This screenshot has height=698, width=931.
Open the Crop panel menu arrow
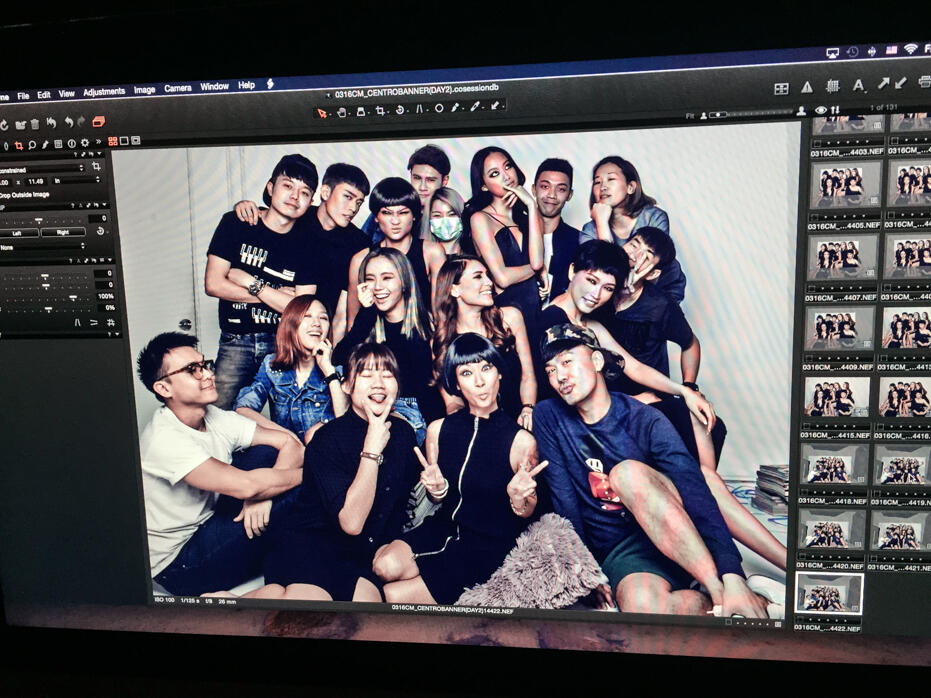coord(99,153)
